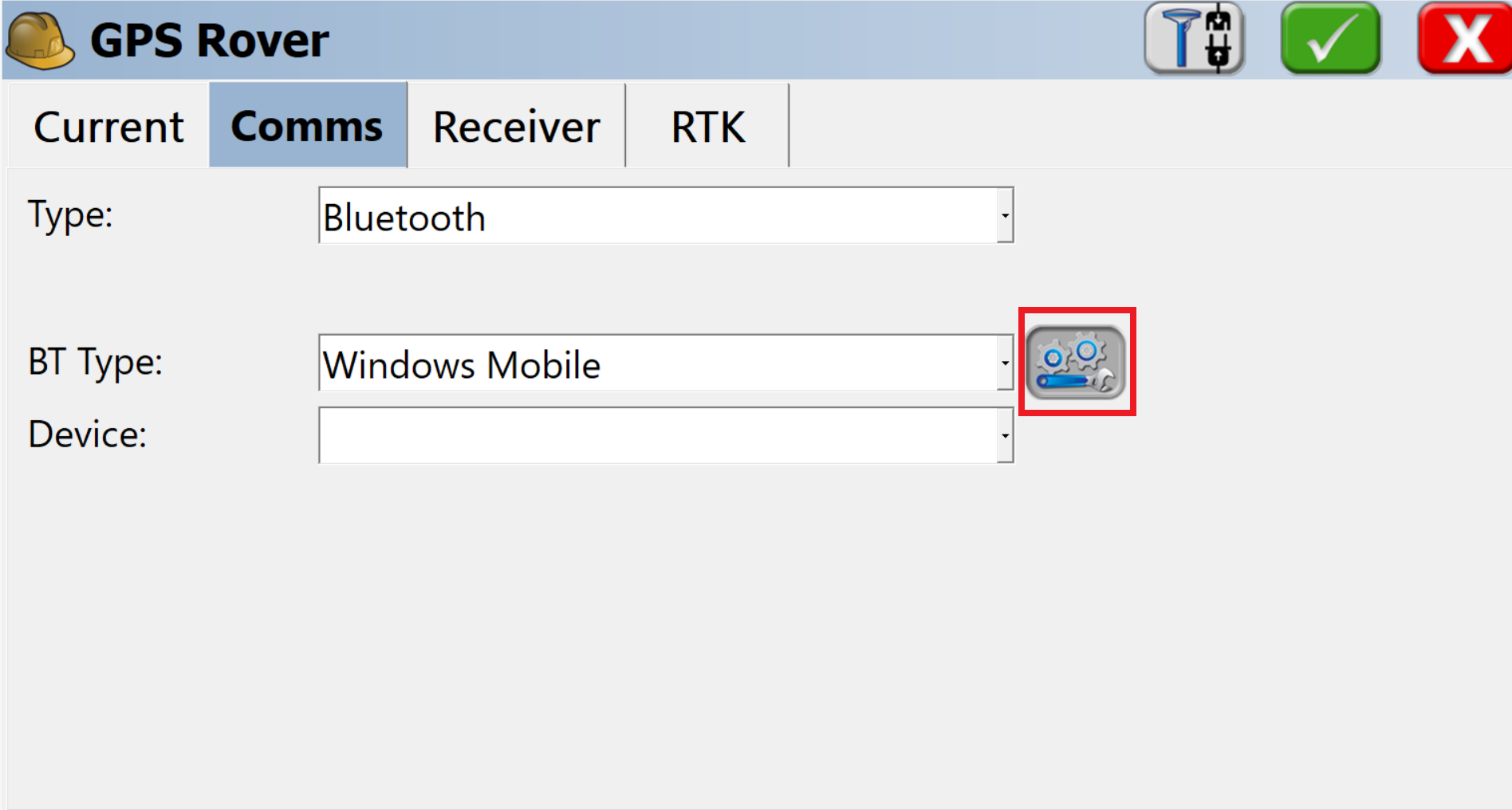This screenshot has height=810, width=1512.
Task: Expand the Device dropdown arrow
Action: pos(1005,435)
